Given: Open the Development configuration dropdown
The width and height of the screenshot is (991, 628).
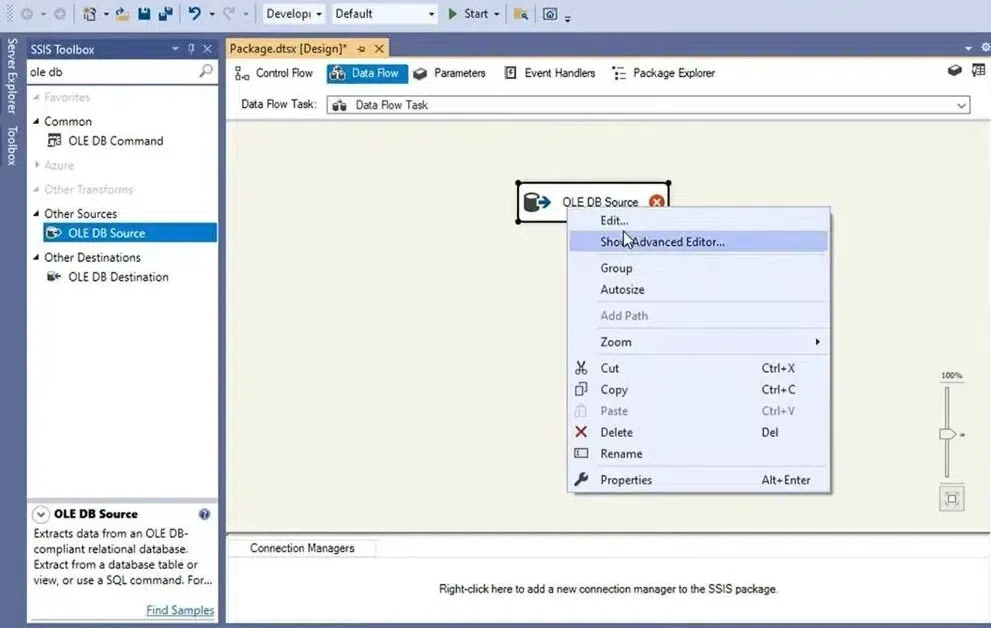Looking at the screenshot, I should (319, 14).
